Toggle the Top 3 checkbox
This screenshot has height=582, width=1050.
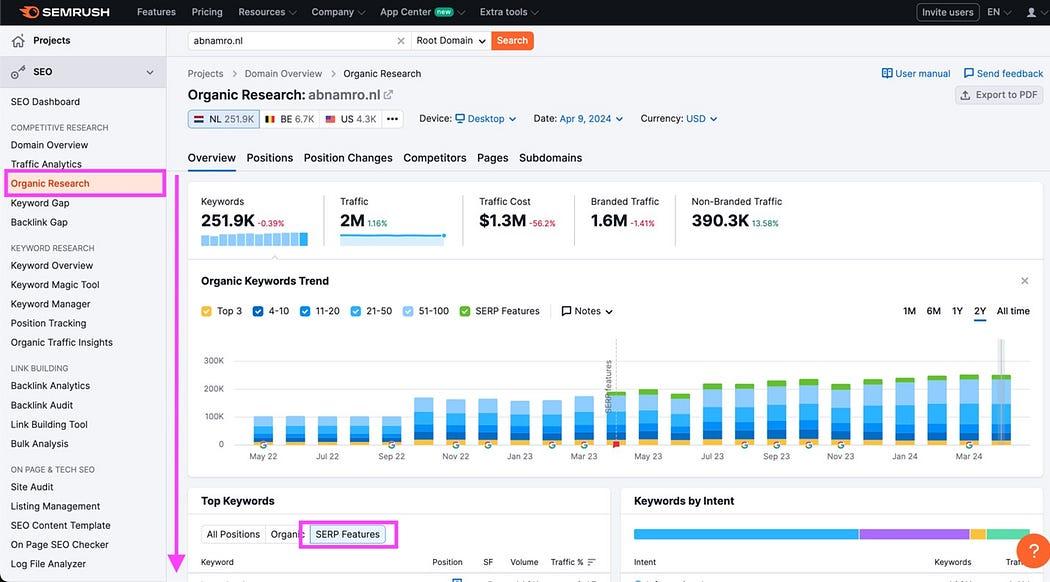206,311
